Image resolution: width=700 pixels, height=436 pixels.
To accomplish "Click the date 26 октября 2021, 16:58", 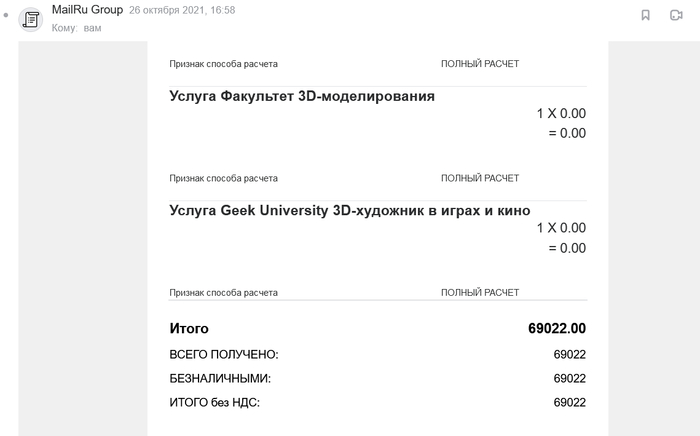I will pos(182,10).
